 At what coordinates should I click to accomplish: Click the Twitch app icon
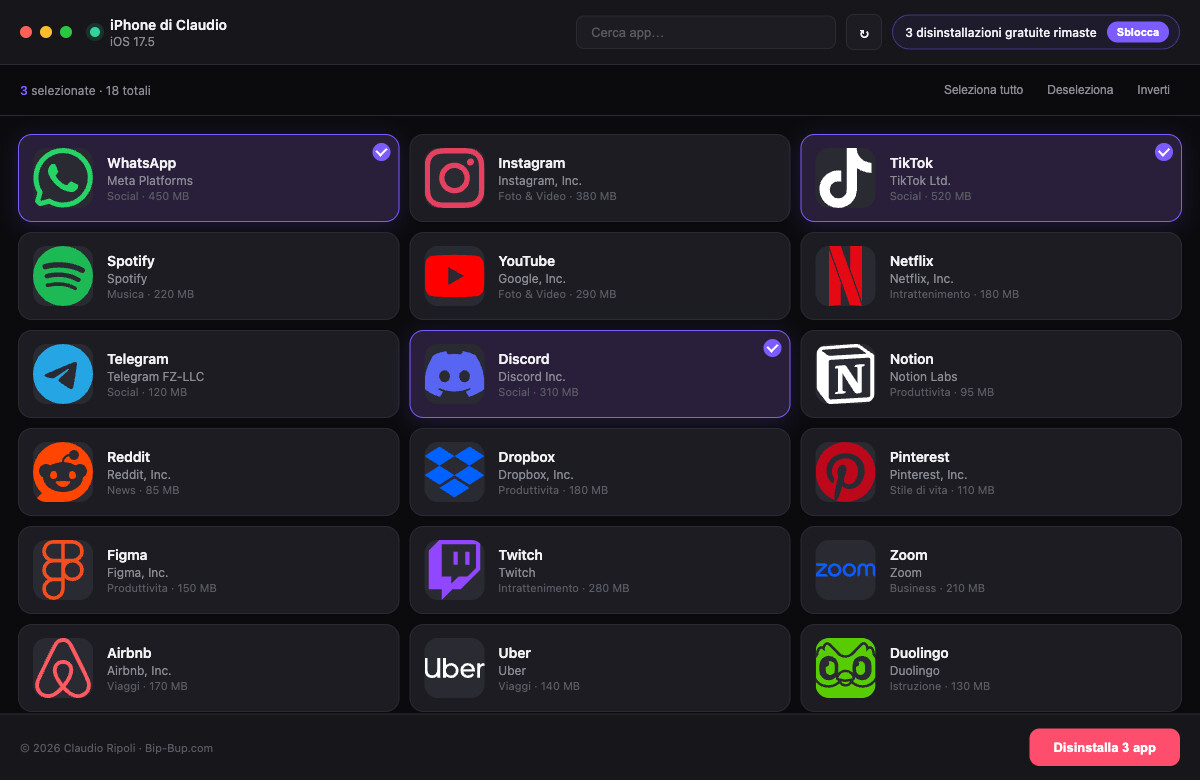[x=455, y=570]
